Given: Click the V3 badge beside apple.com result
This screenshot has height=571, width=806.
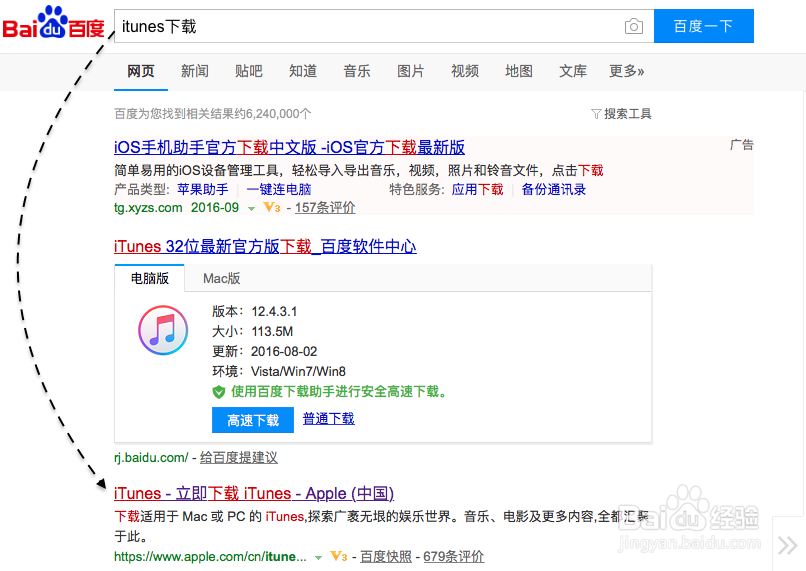Looking at the screenshot, I should pos(338,556).
